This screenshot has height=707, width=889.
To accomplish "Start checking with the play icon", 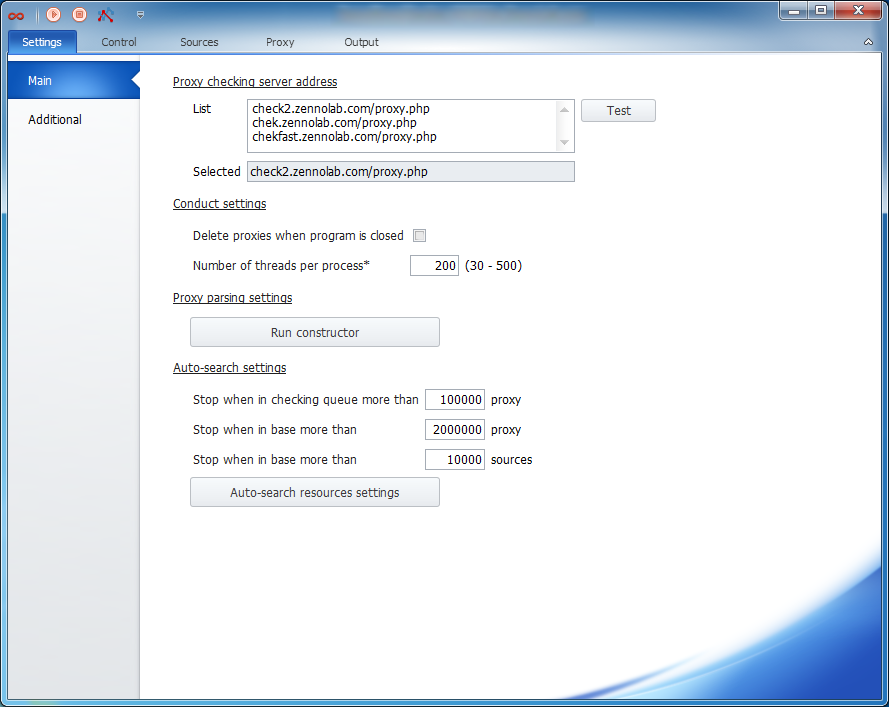I will click(53, 14).
